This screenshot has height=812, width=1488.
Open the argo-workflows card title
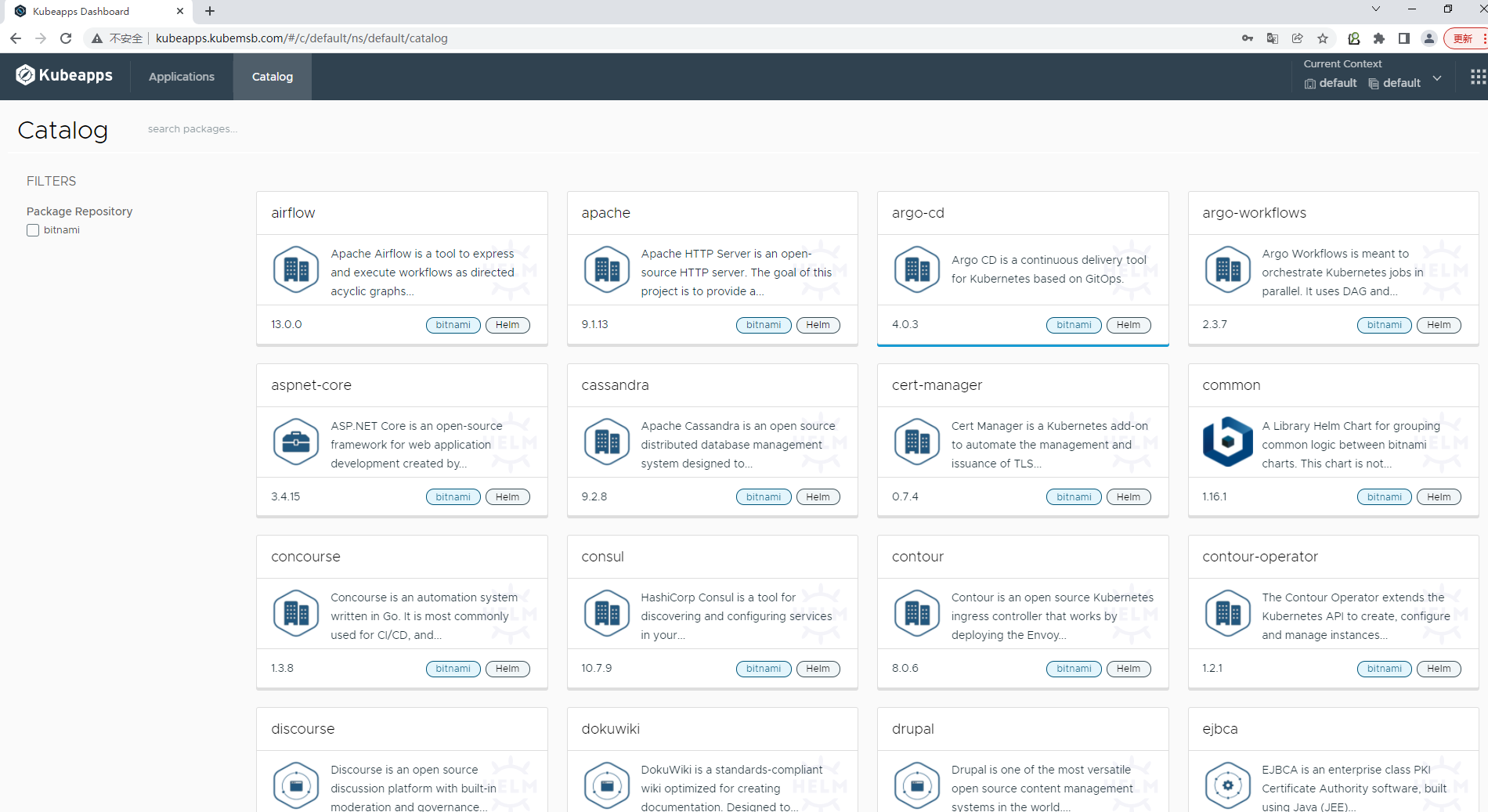pyautogui.click(x=1254, y=213)
